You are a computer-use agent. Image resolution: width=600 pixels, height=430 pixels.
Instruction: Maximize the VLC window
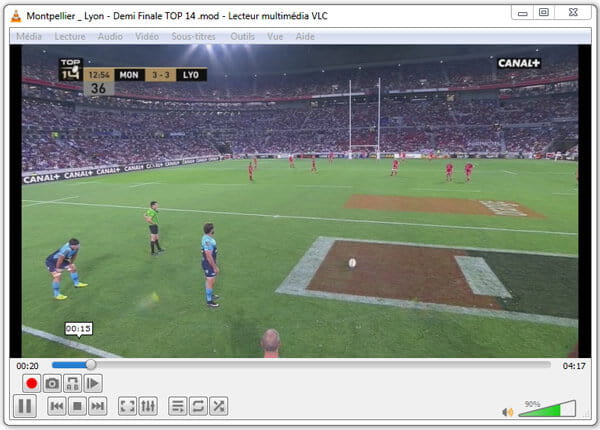click(544, 13)
